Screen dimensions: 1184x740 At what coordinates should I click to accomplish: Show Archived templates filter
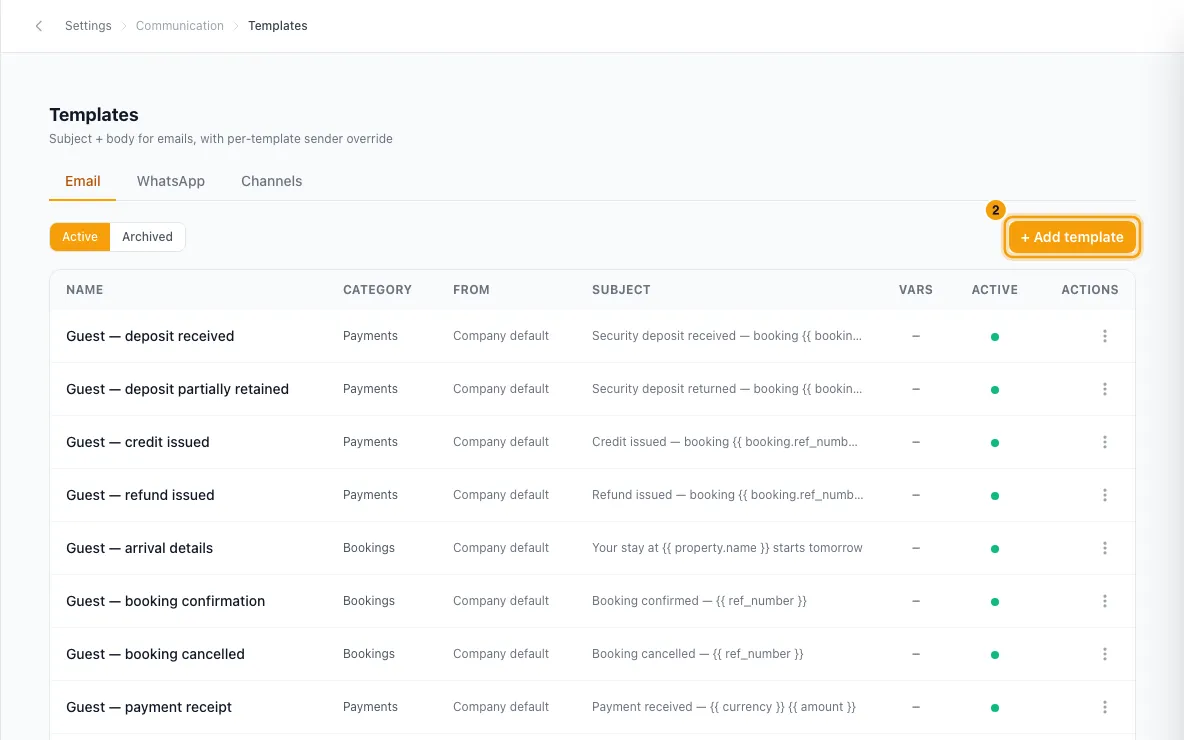tap(147, 236)
